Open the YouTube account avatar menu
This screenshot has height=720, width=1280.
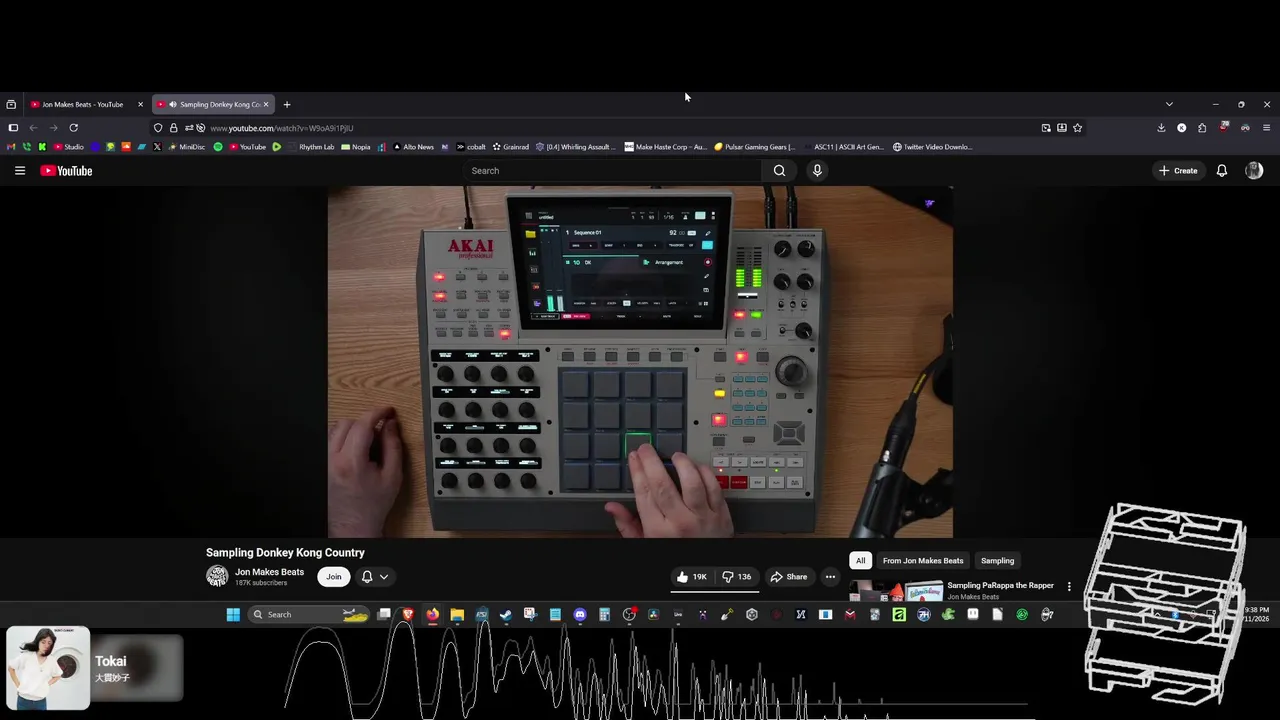click(x=1254, y=171)
